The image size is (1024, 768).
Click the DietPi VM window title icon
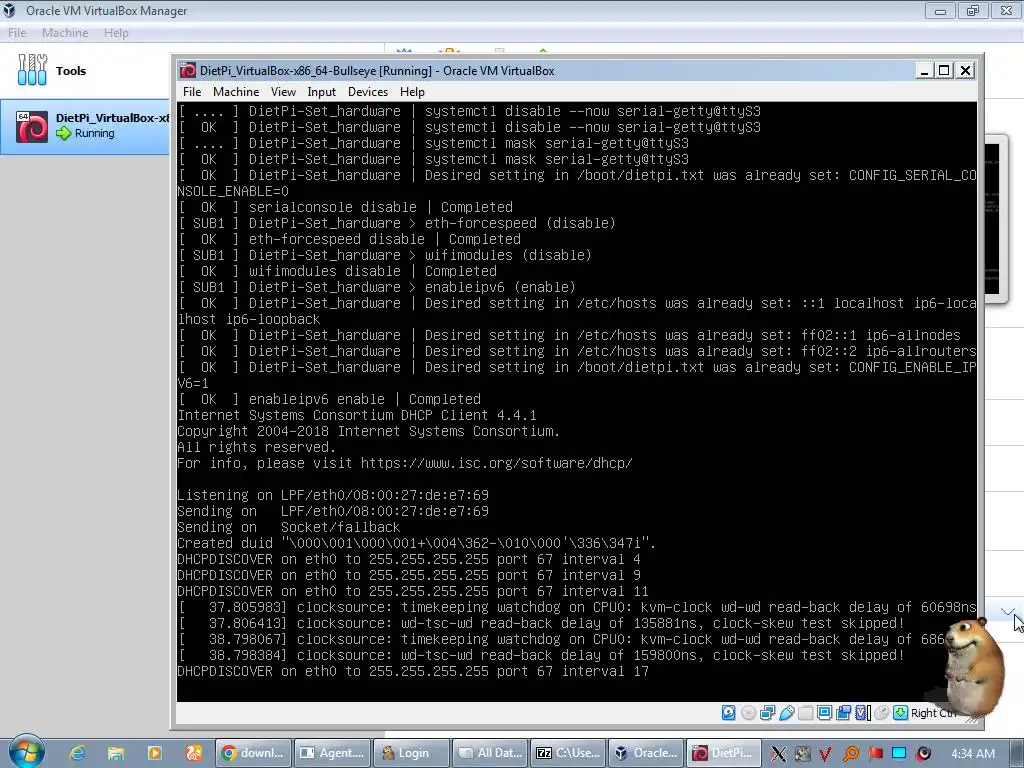(188, 71)
